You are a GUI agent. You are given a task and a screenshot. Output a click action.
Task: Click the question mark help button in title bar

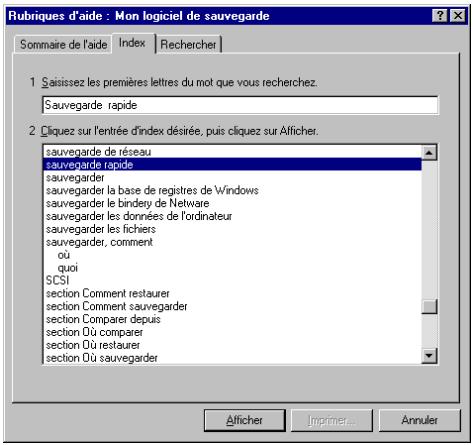click(x=439, y=16)
